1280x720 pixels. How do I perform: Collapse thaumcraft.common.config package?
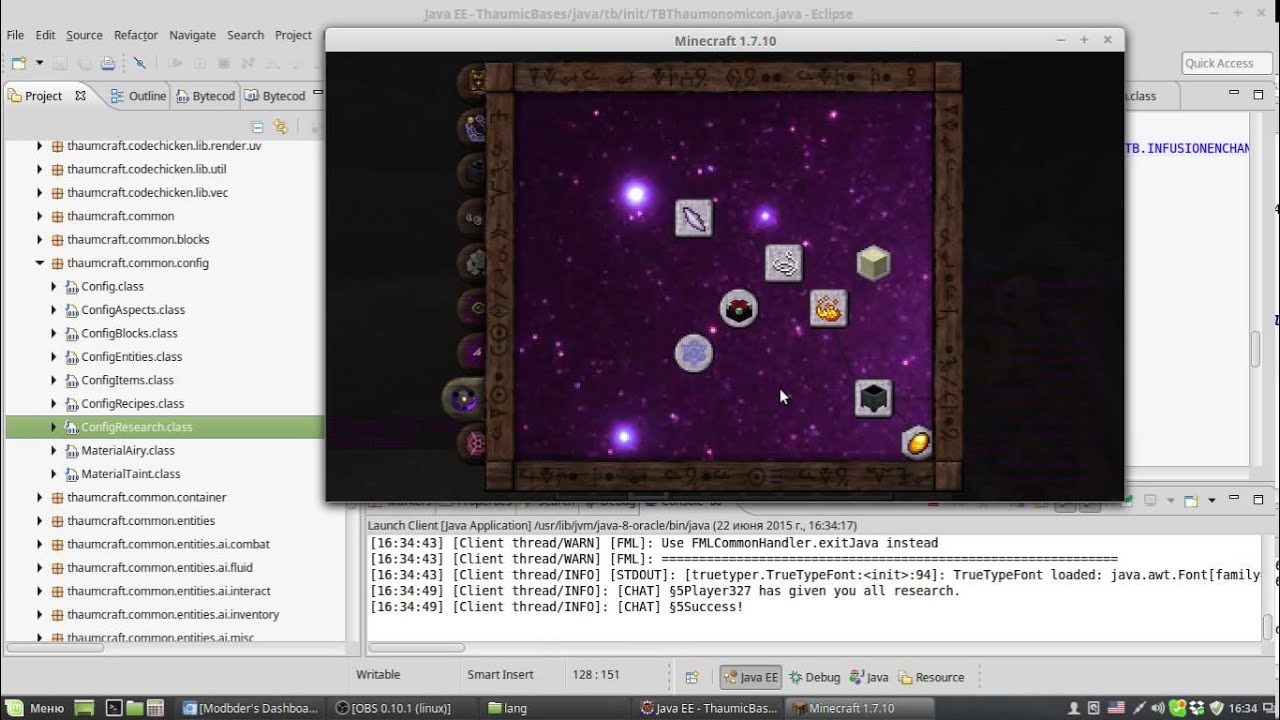pyautogui.click(x=40, y=263)
